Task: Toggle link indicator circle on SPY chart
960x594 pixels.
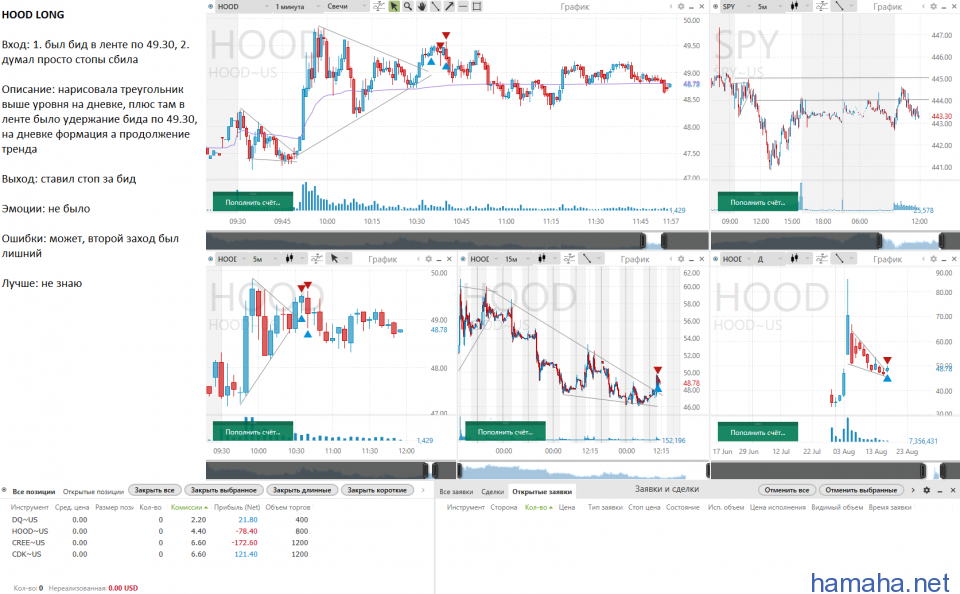Action: coord(716,6)
